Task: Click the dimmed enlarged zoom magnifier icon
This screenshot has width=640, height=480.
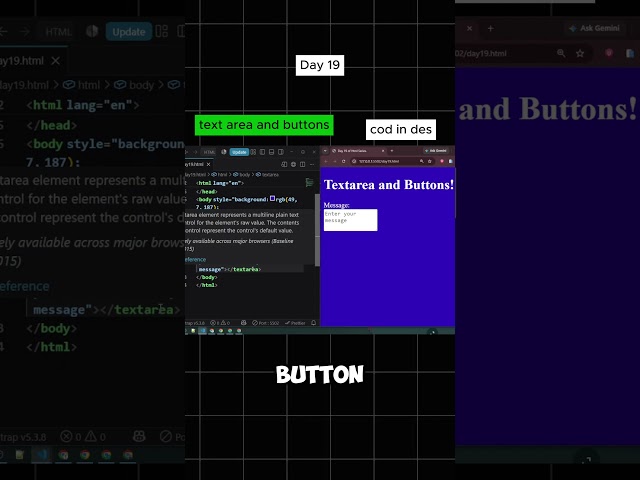Action: pyautogui.click(x=561, y=53)
